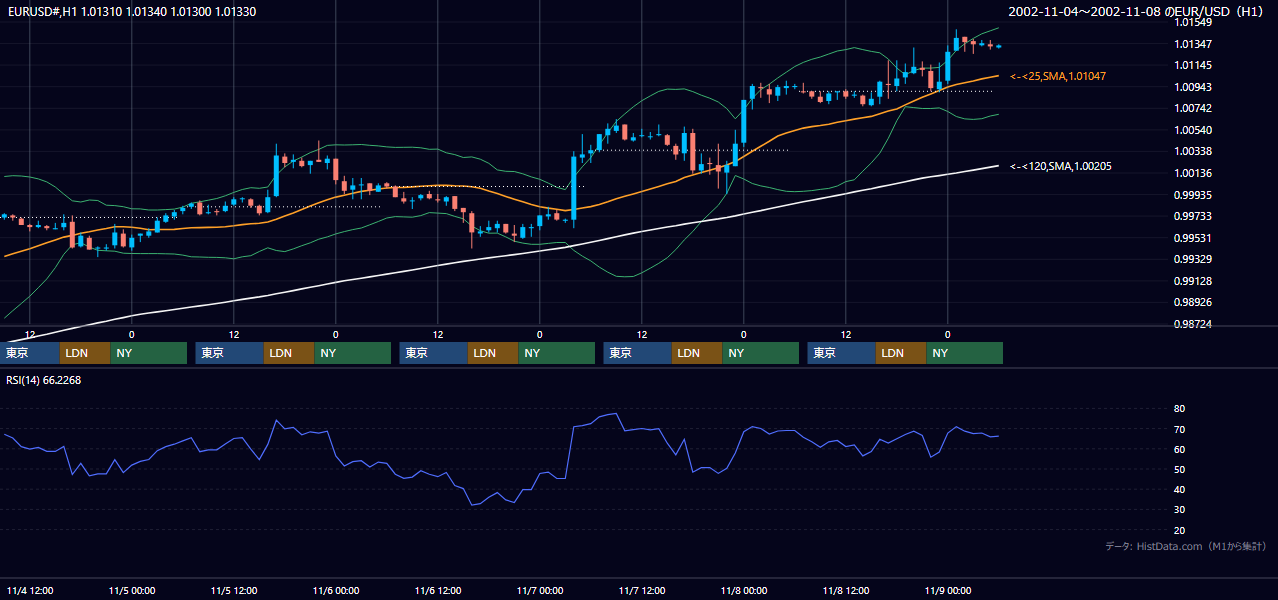Click the 11/6 12:00 time label

[438, 590]
